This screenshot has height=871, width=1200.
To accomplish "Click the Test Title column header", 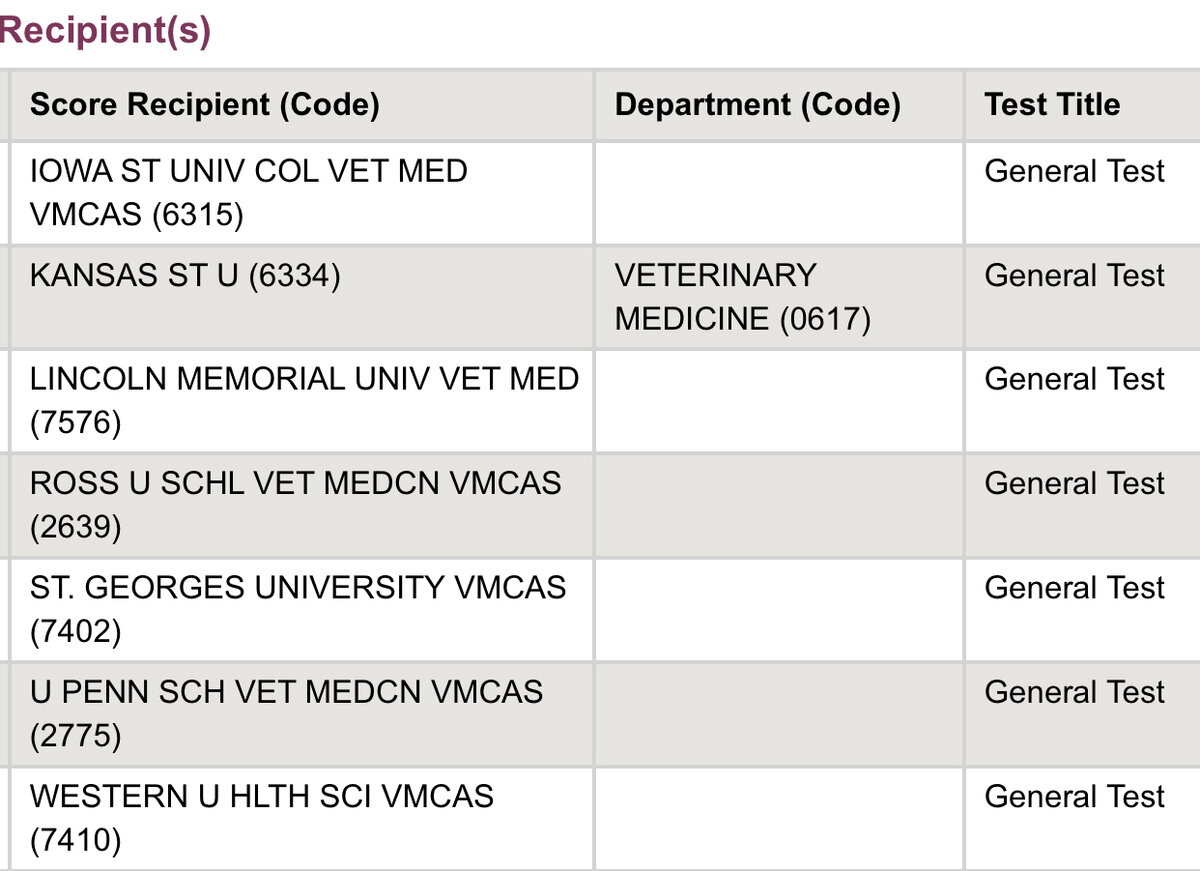I will [1052, 105].
